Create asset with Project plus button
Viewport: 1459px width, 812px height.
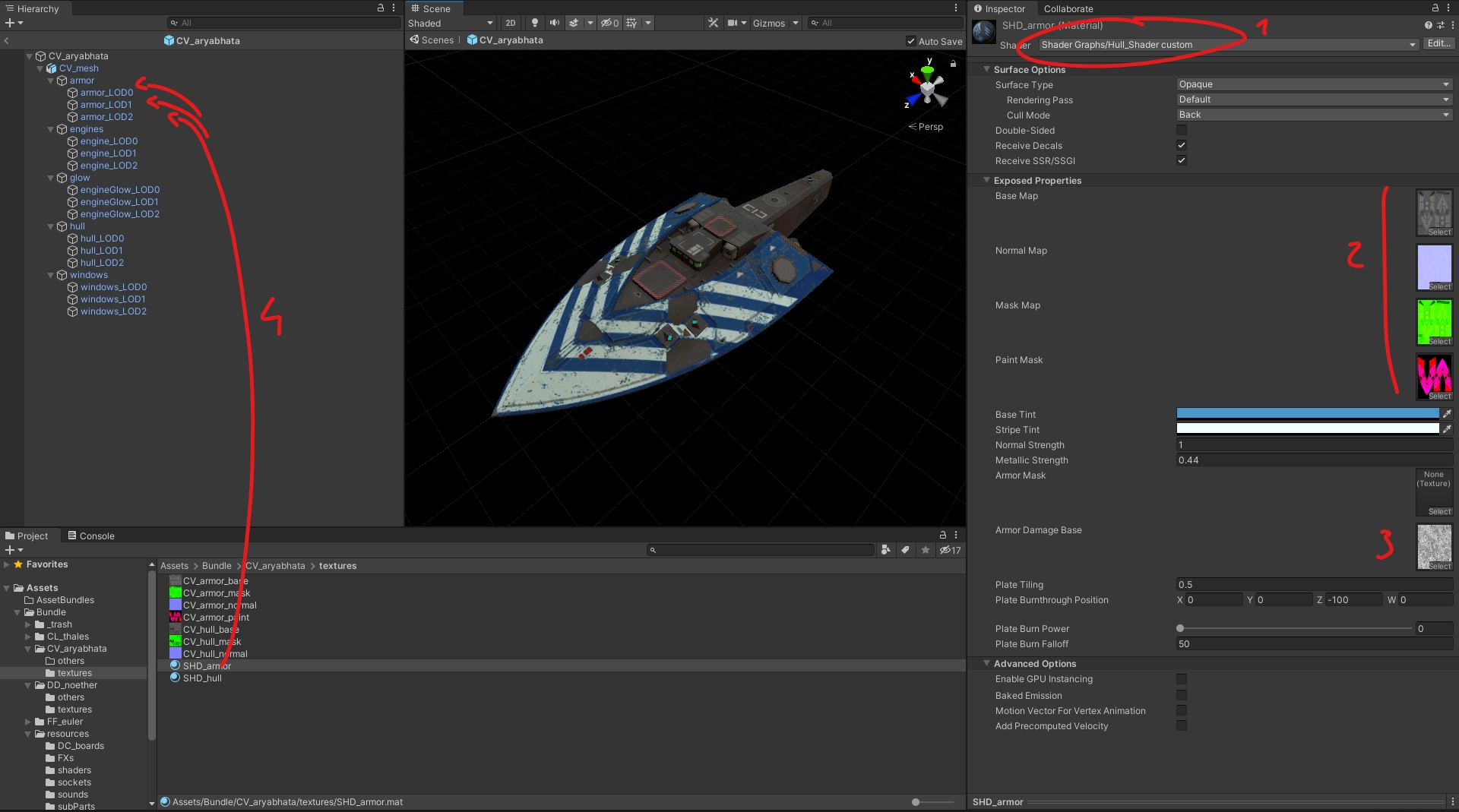coord(10,550)
